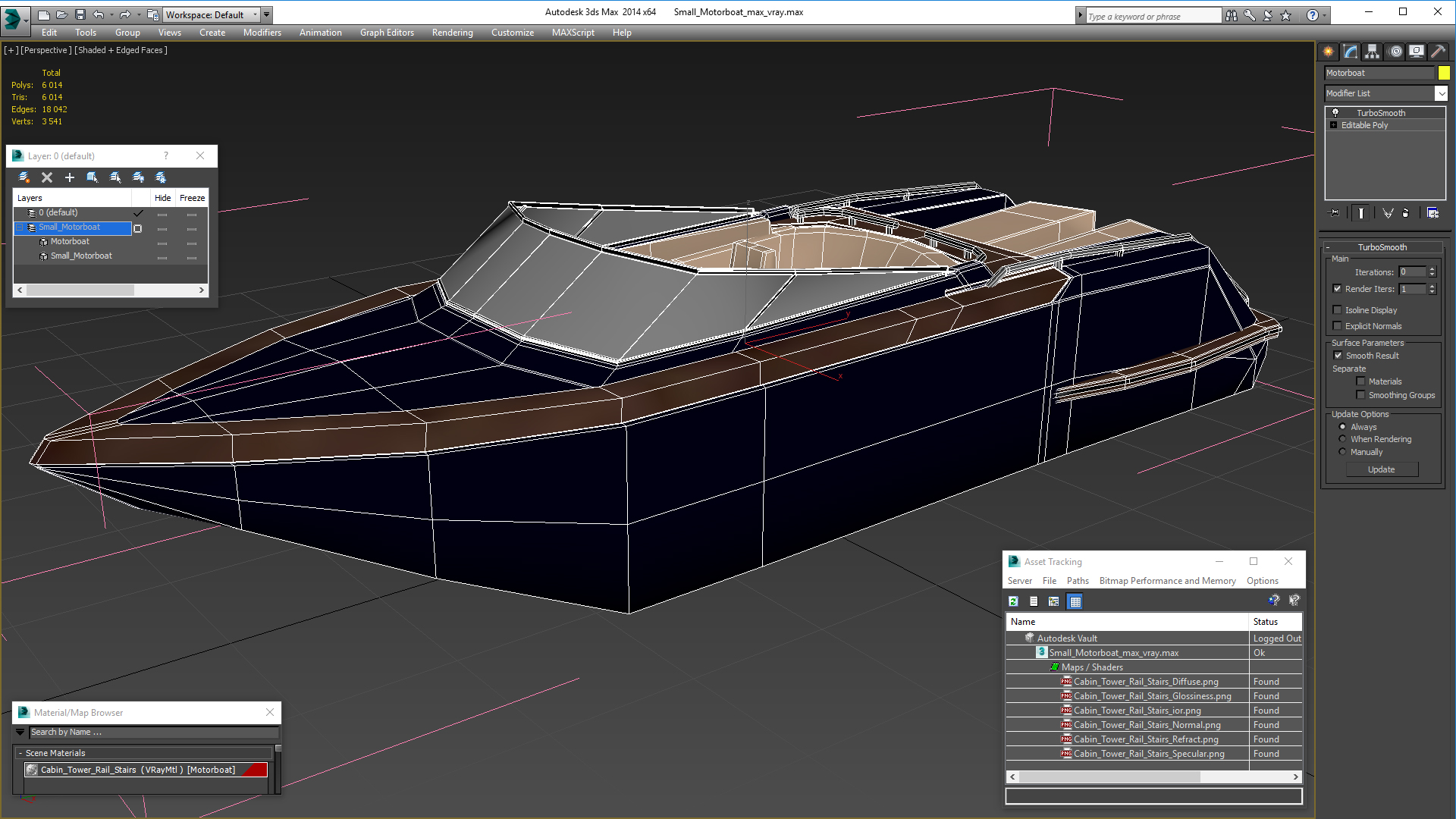
Task: Click Refresh icon in Asset Tracking toolbar
Action: (x=1013, y=601)
